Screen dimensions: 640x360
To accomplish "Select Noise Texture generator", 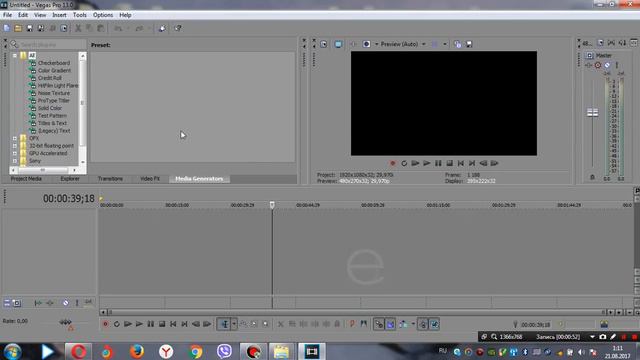I will coord(54,93).
